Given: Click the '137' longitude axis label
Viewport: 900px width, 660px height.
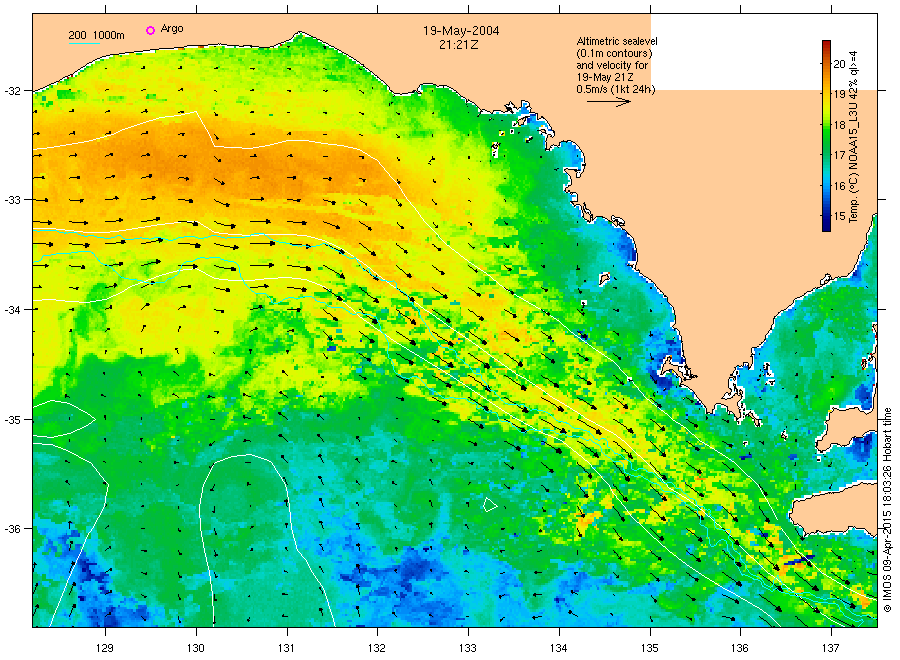Looking at the screenshot, I should [x=830, y=648].
